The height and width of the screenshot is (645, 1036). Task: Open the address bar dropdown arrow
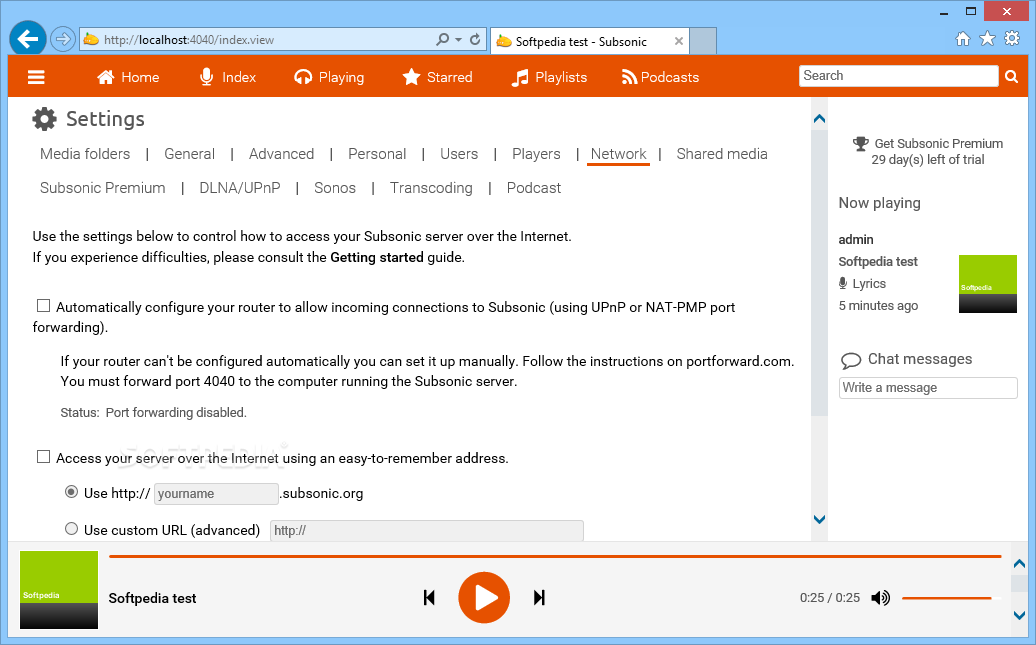(459, 40)
